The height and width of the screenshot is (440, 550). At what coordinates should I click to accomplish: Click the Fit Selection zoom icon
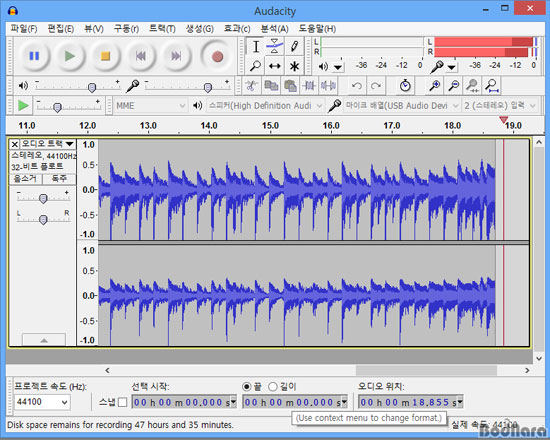472,86
